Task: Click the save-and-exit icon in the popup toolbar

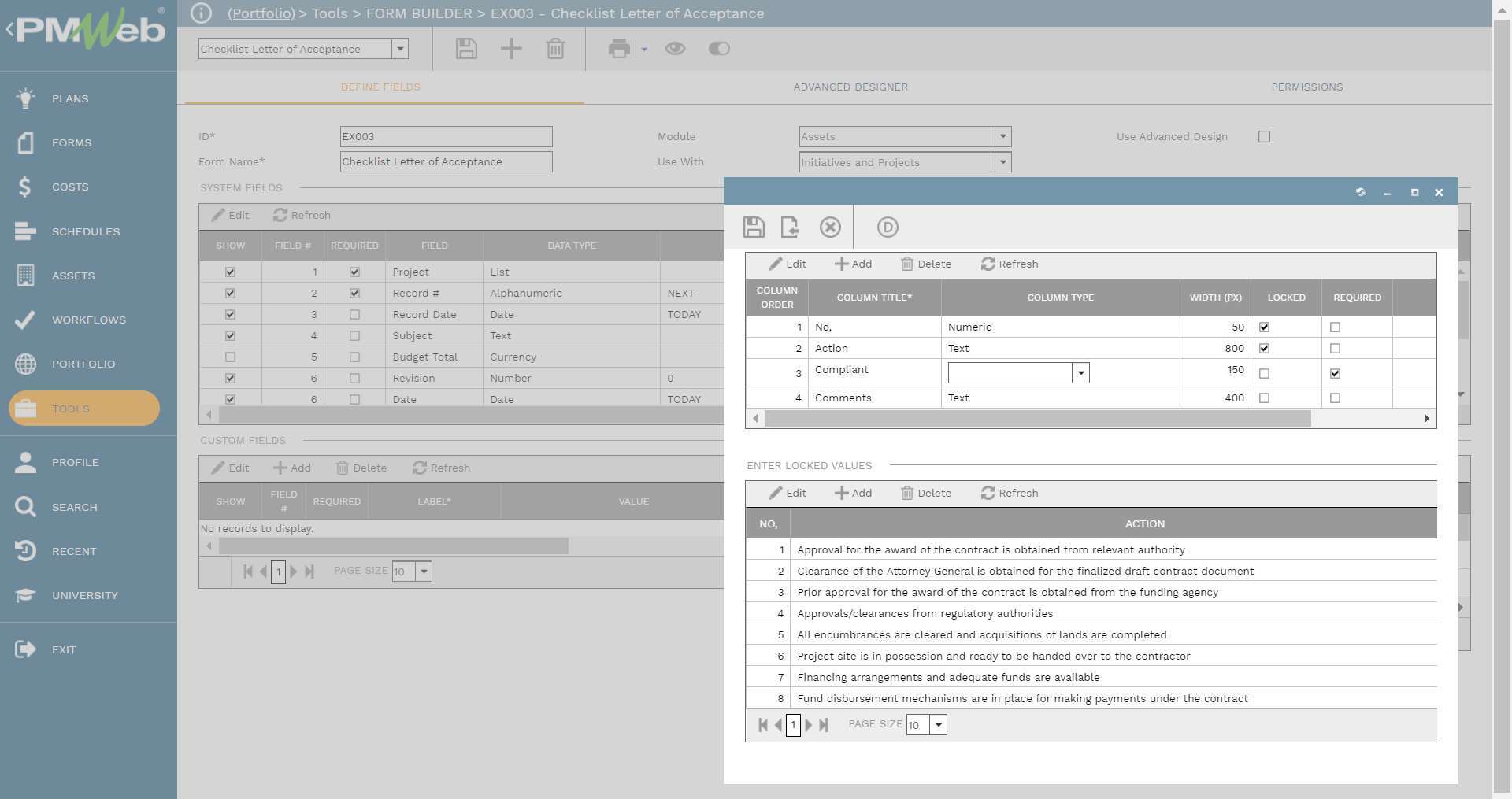Action: (x=790, y=227)
